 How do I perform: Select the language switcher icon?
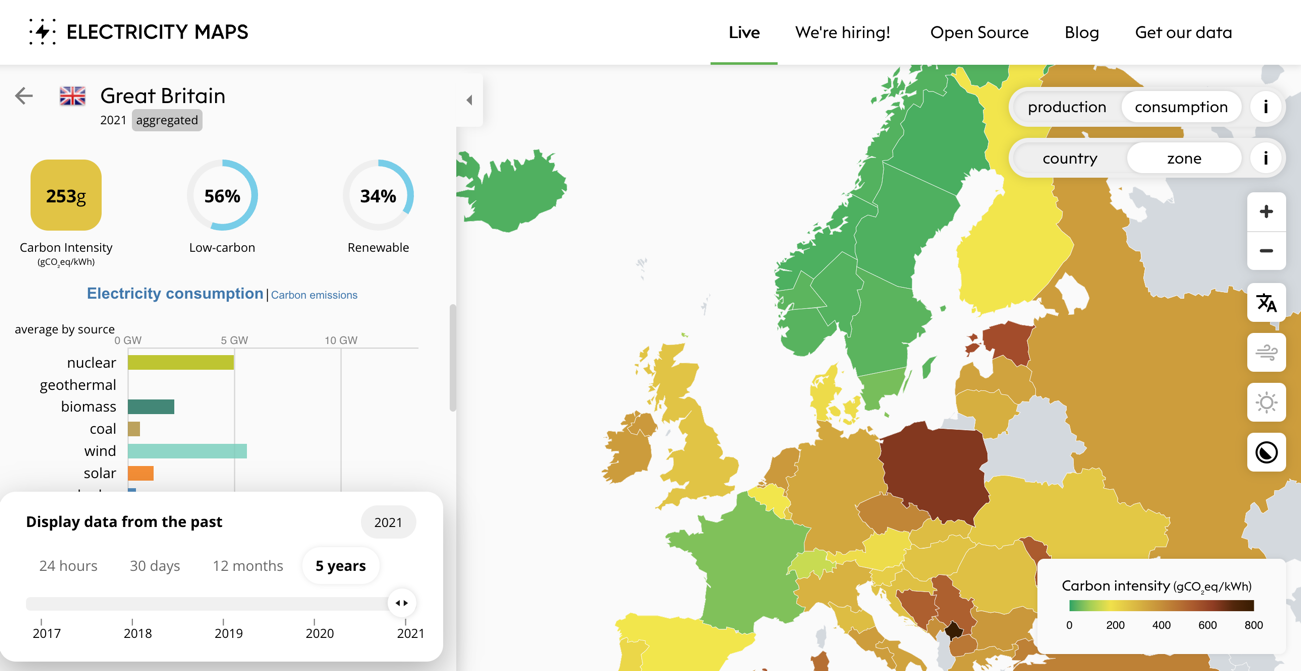[x=1266, y=302]
